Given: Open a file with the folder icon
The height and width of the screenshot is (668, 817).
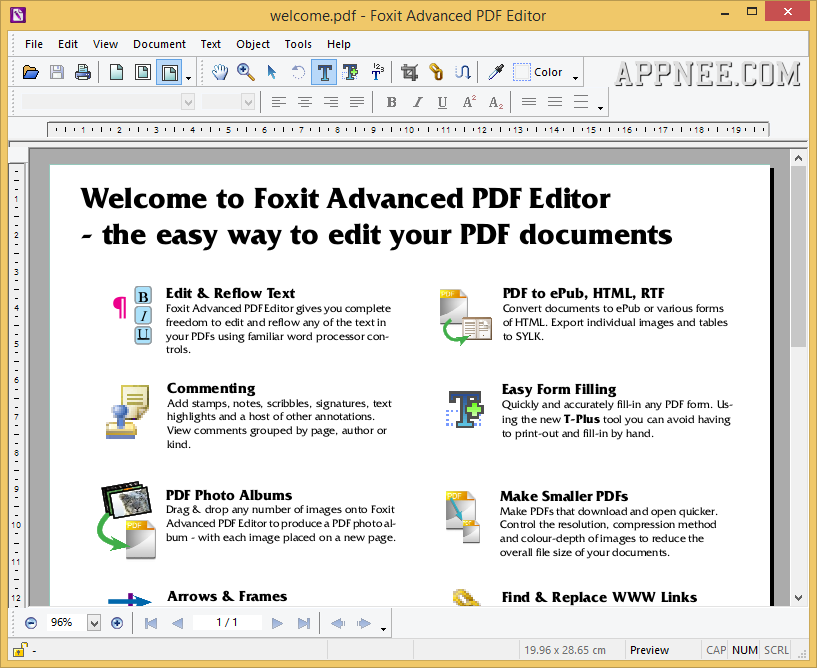Looking at the screenshot, I should (x=31, y=72).
